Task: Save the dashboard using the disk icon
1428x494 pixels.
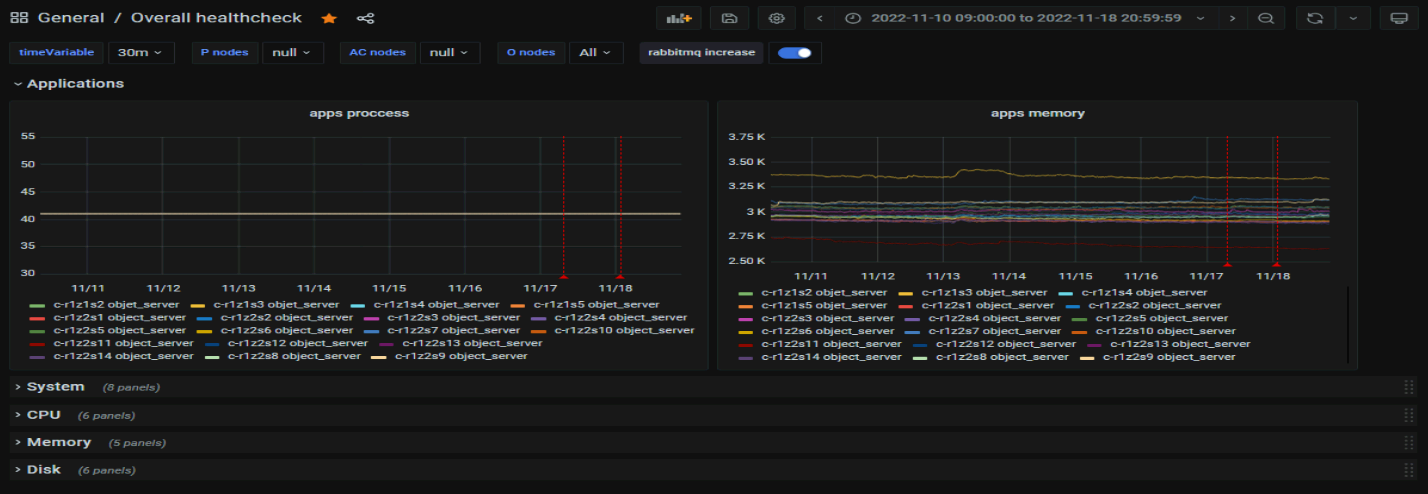Action: 729,18
